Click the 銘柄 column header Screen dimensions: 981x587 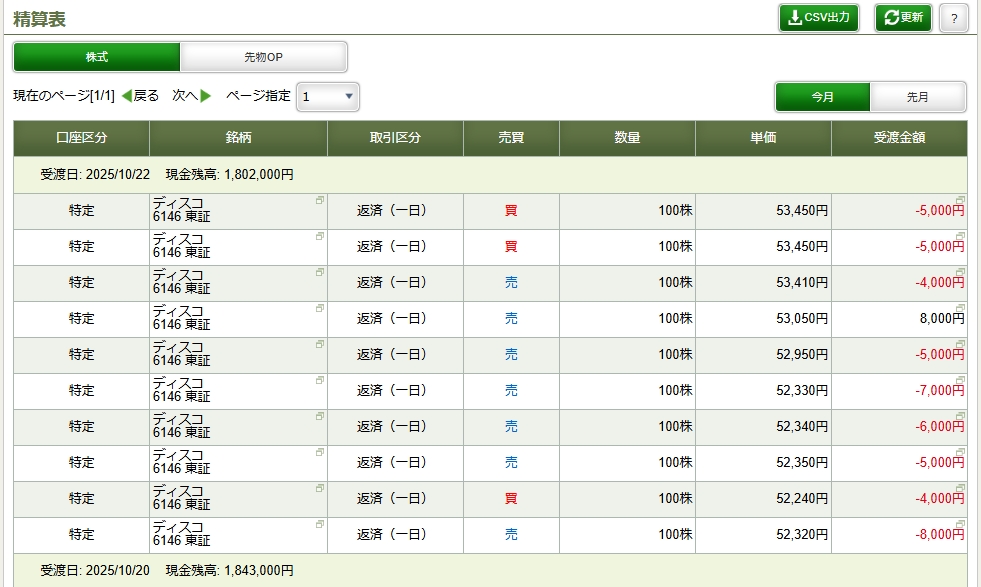pos(238,138)
